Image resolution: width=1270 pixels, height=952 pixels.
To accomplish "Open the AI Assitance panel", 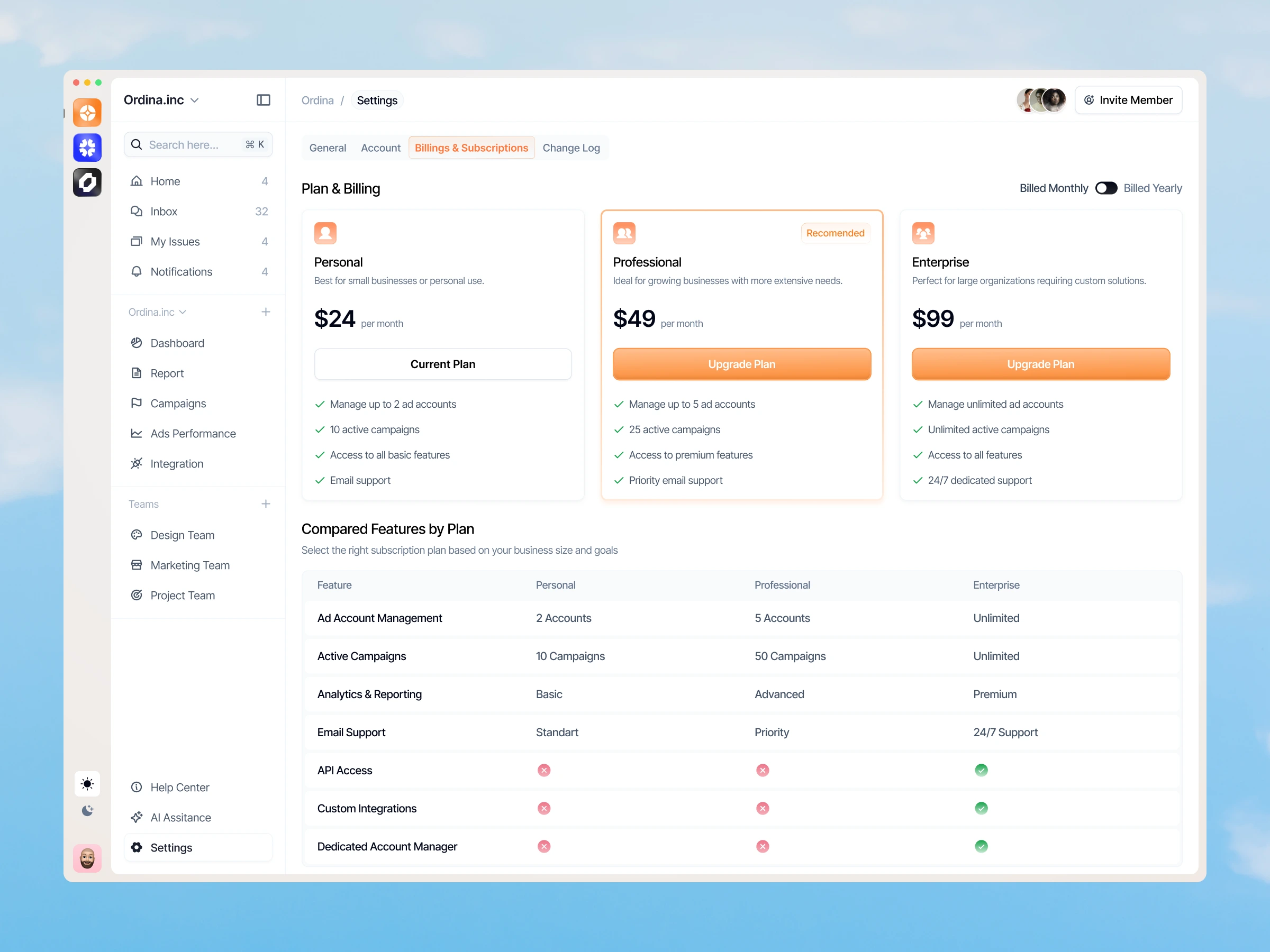I will [180, 817].
